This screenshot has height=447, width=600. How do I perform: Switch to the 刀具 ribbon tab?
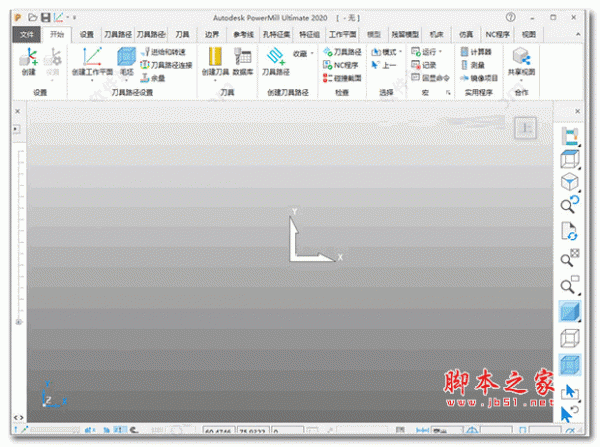[182, 34]
